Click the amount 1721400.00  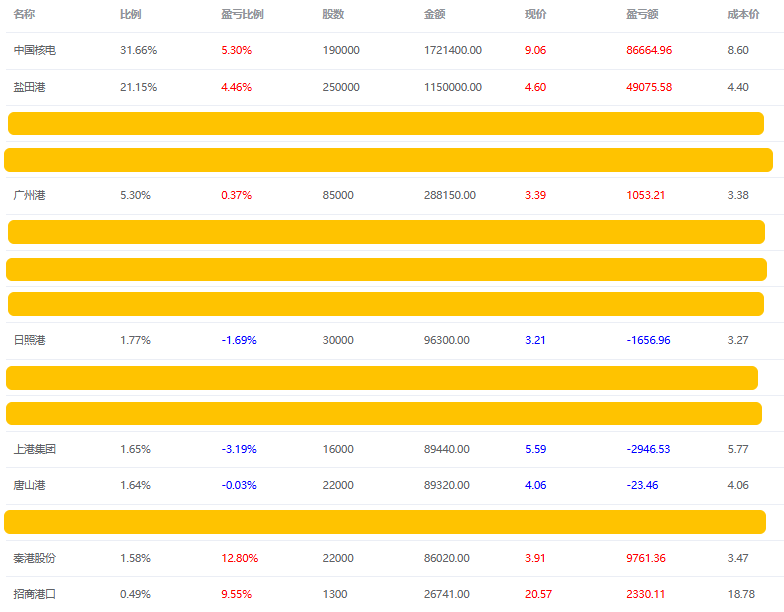453,50
